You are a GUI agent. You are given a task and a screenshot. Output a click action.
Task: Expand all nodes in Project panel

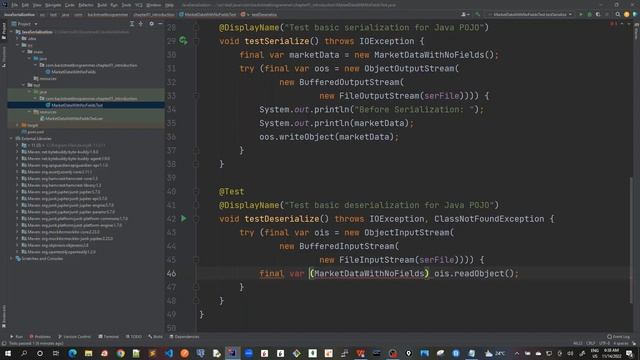132,24
